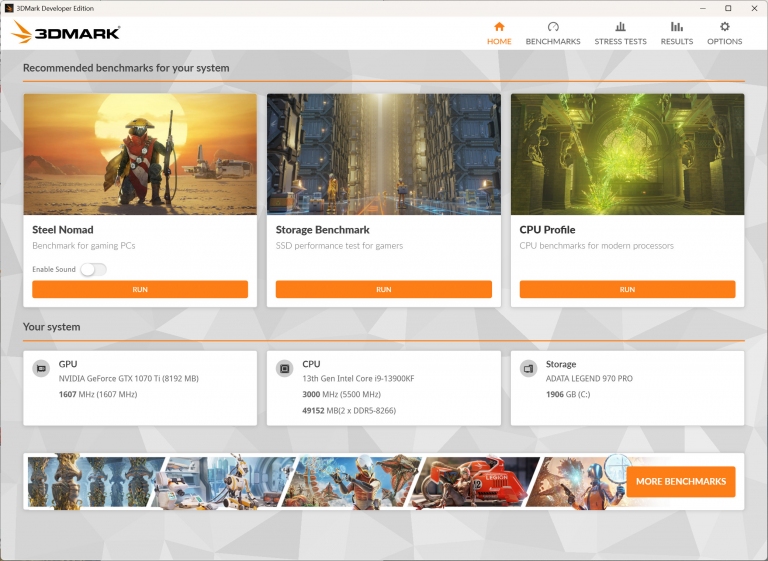Maximize the 3DMark window

pos(727,8)
